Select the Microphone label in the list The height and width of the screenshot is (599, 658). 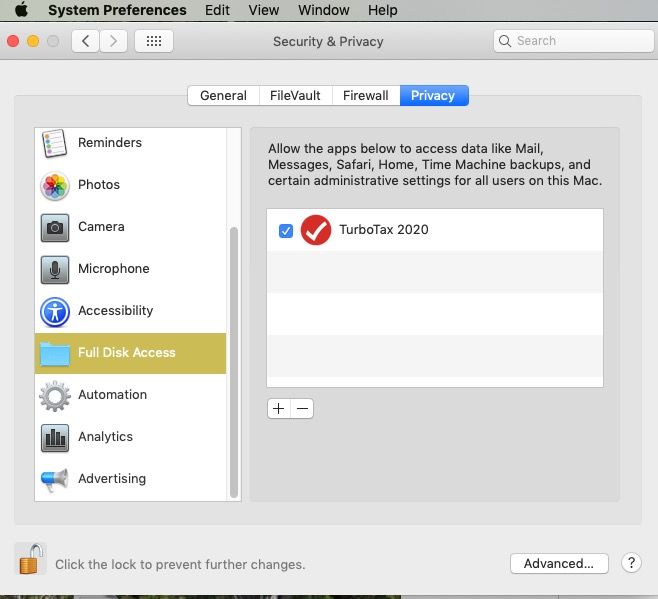pos(114,269)
